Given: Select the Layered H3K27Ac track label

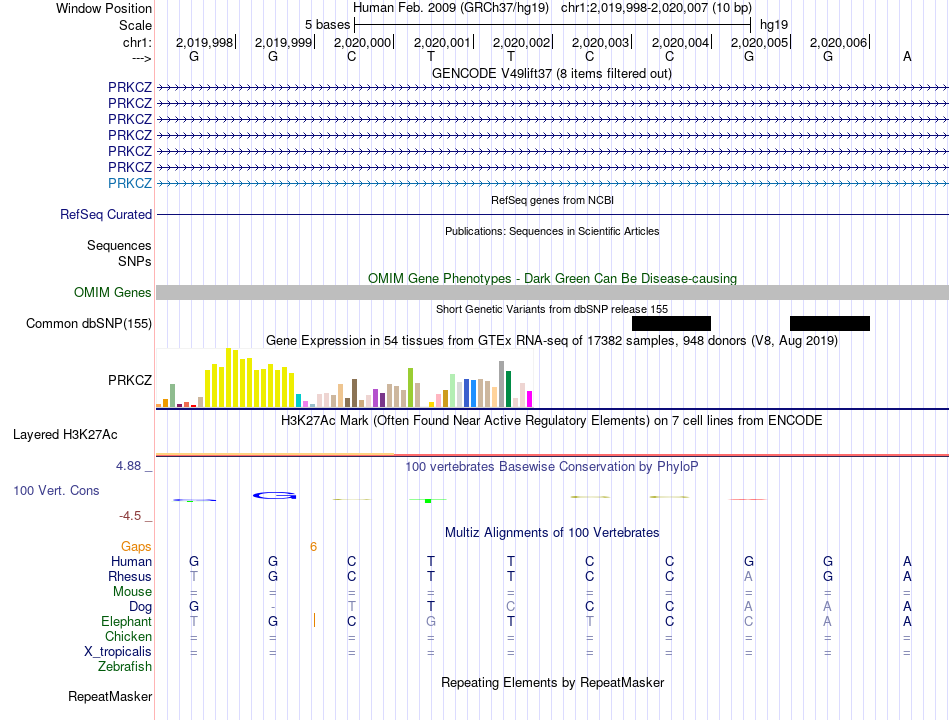Looking at the screenshot, I should [x=65, y=435].
